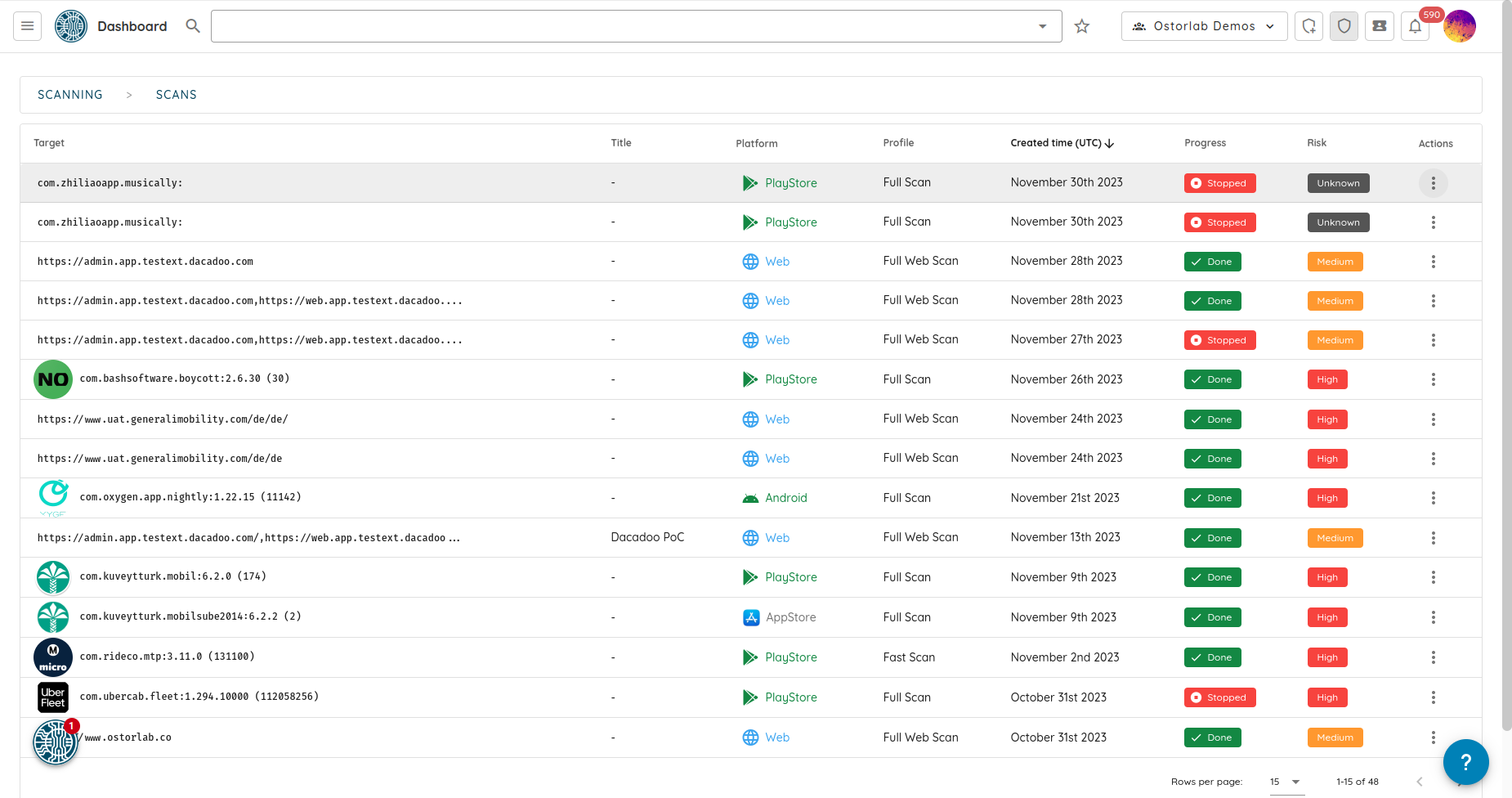
Task: Go to SCANNING in the breadcrumb
Action: click(x=70, y=95)
